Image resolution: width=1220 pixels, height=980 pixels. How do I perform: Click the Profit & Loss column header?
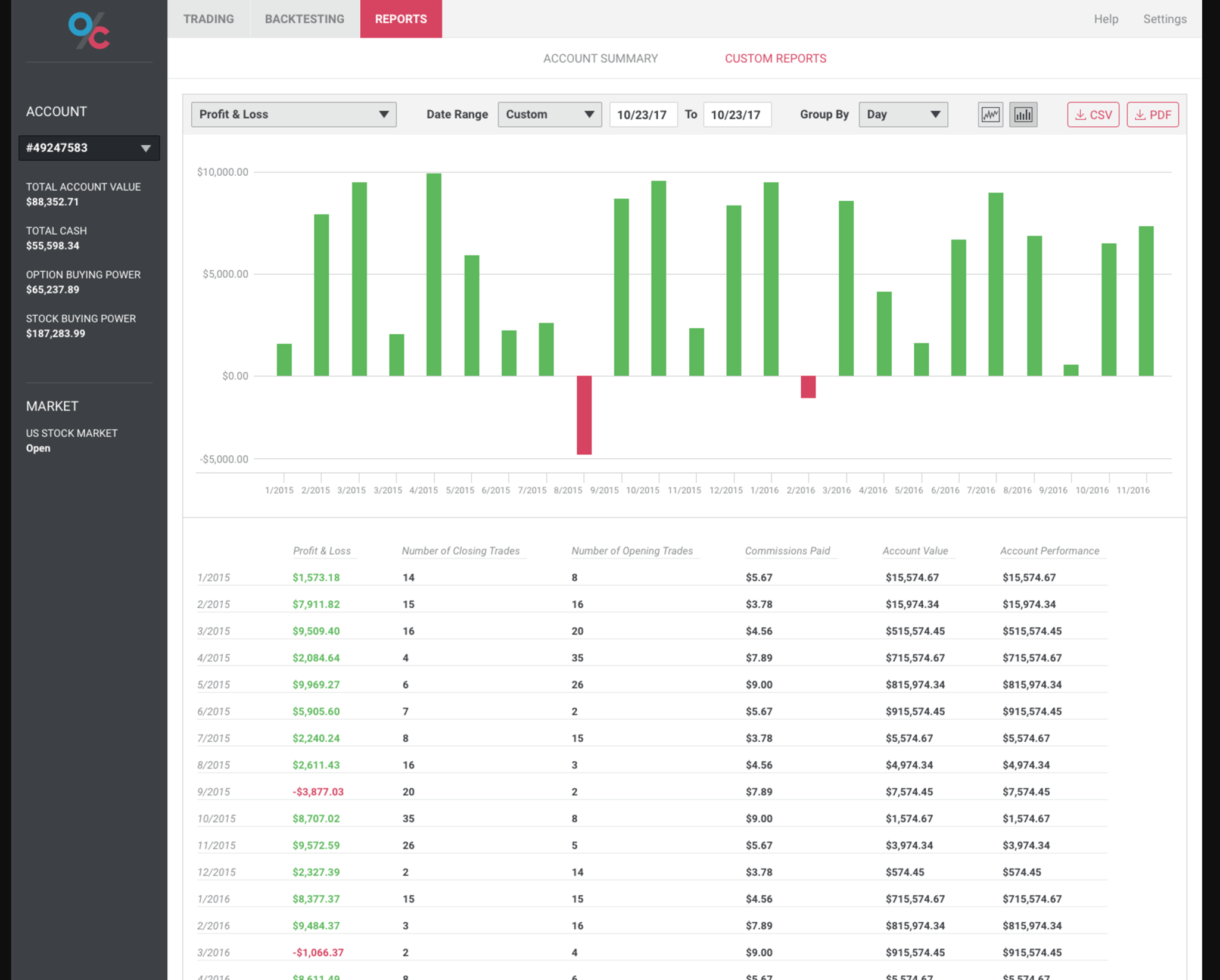click(322, 551)
